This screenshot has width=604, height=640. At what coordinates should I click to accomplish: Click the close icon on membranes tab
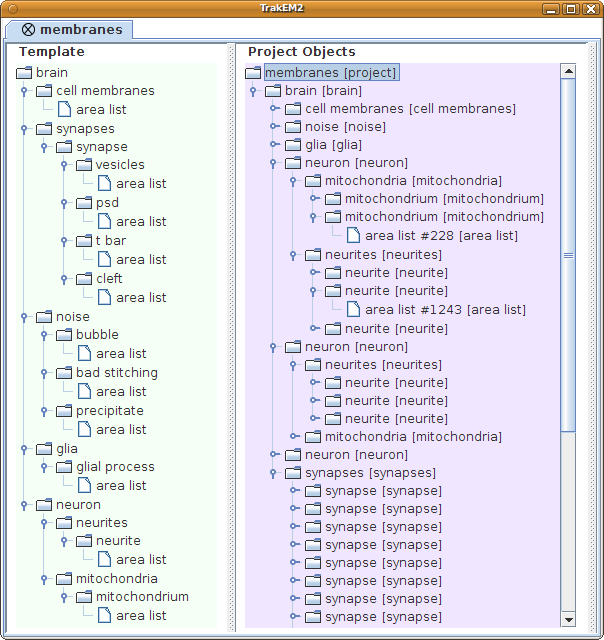(28, 30)
